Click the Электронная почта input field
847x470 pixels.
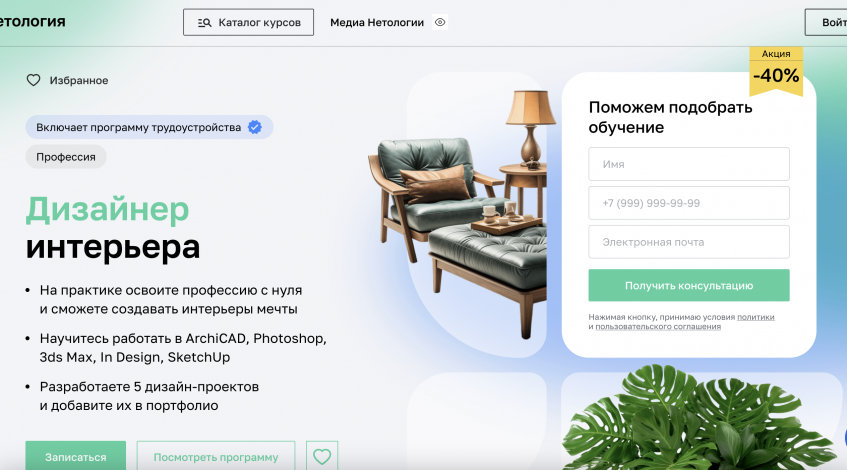689,242
